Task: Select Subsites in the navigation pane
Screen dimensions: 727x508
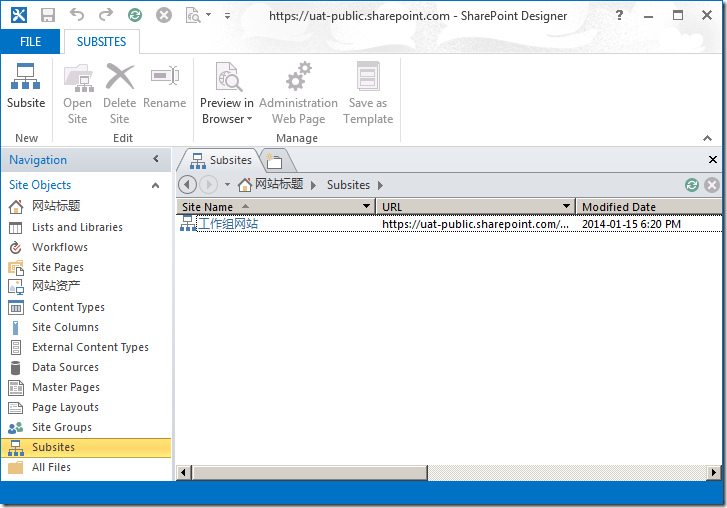Action: tap(86, 447)
